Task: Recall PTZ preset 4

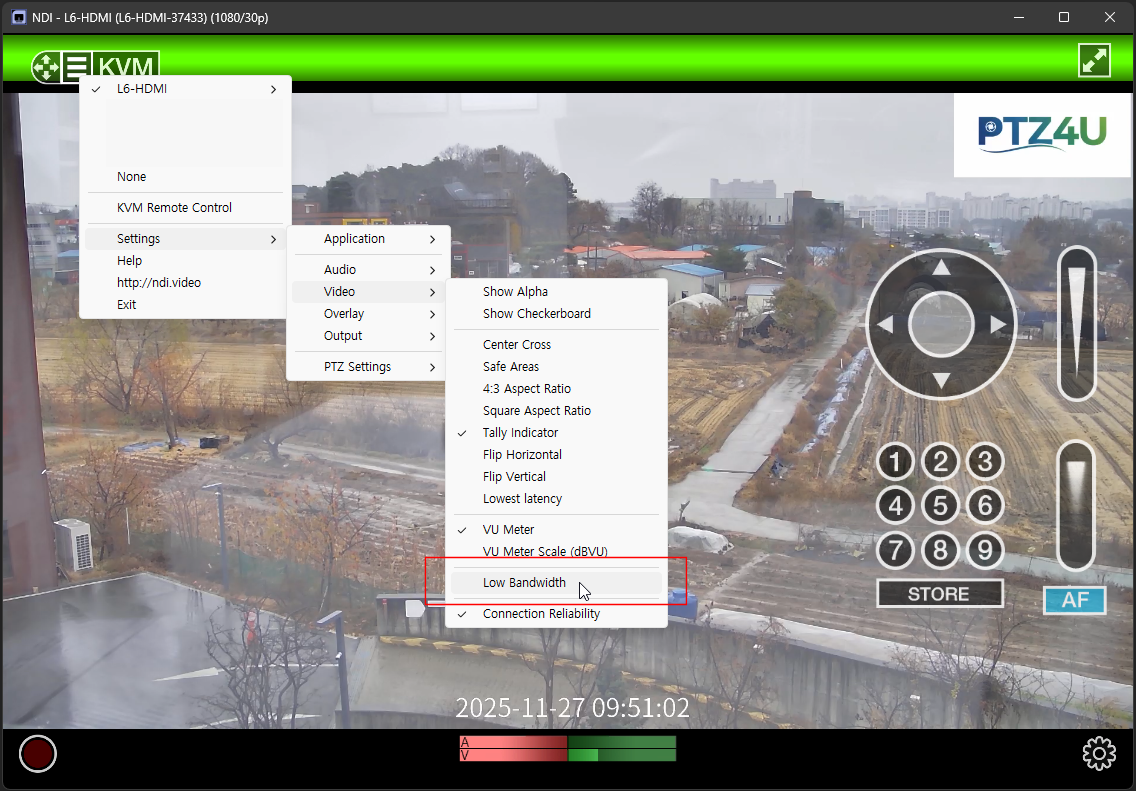Action: coord(895,506)
